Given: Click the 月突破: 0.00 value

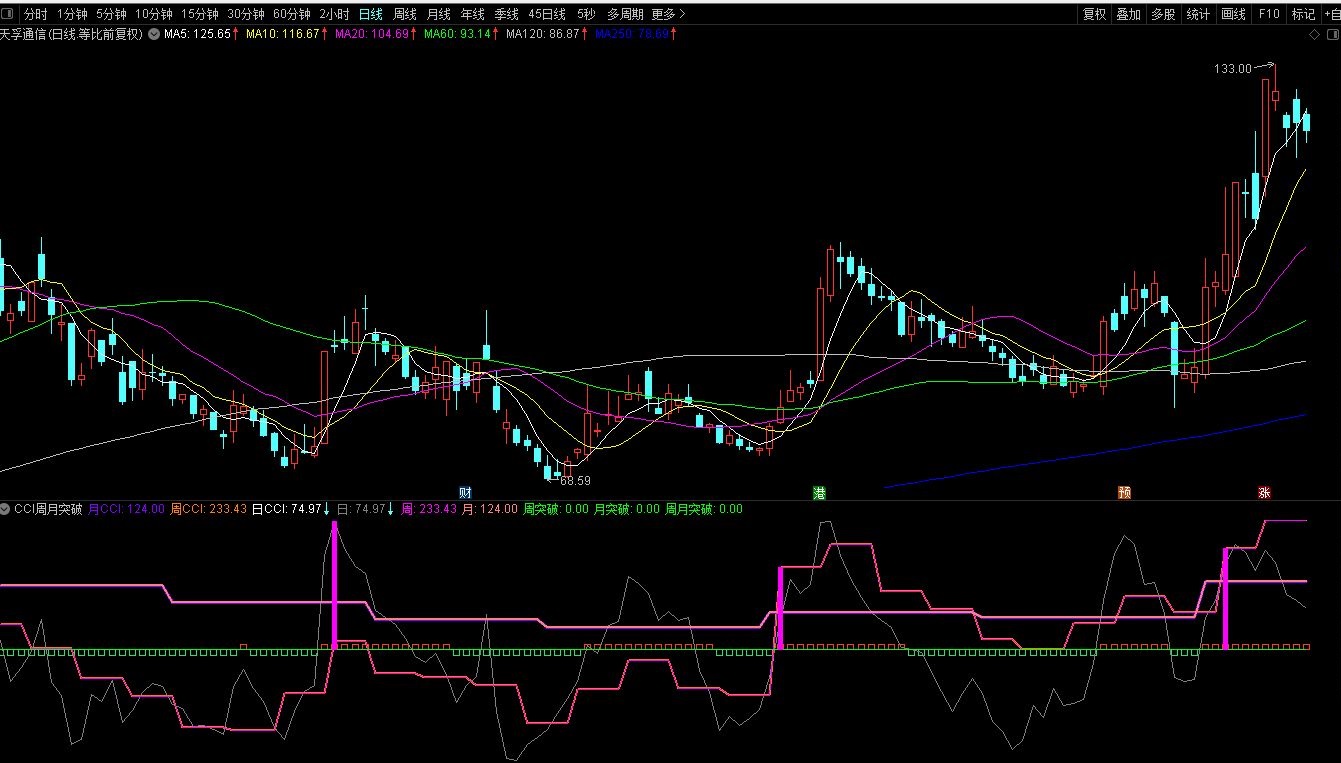Looking at the screenshot, I should coord(627,509).
